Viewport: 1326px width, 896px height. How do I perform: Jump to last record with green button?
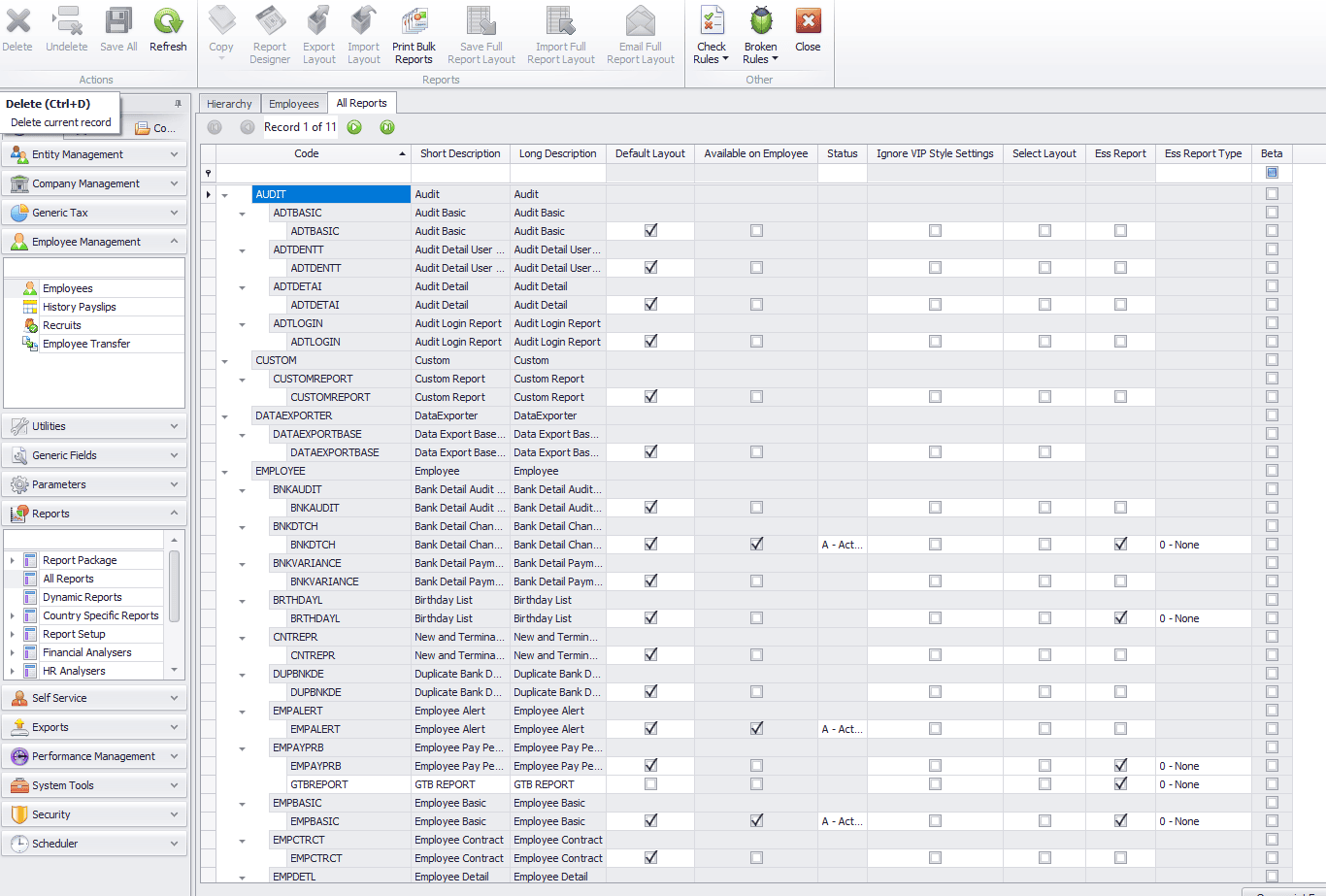pyautogui.click(x=387, y=127)
